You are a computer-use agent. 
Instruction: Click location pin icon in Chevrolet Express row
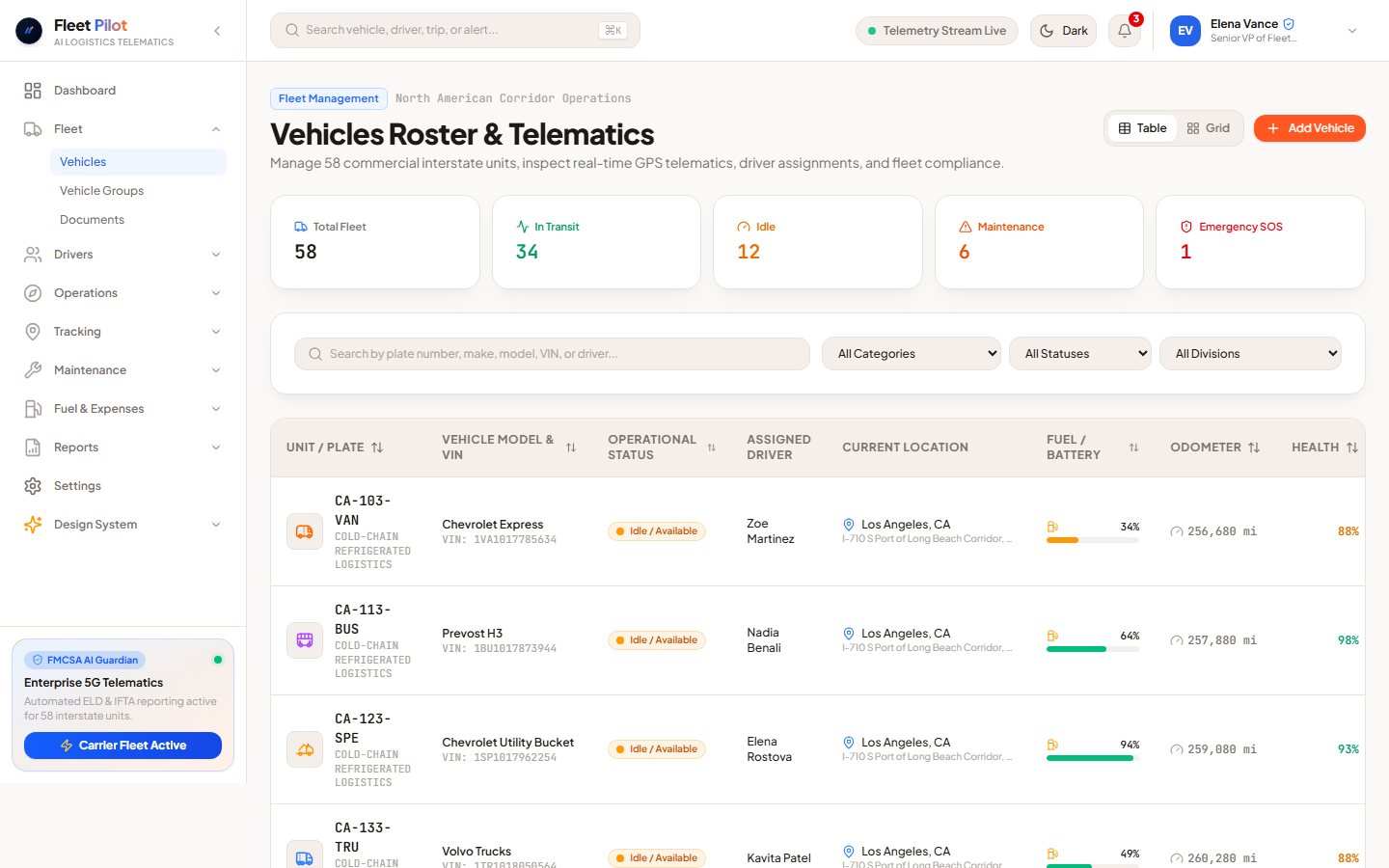click(x=849, y=525)
